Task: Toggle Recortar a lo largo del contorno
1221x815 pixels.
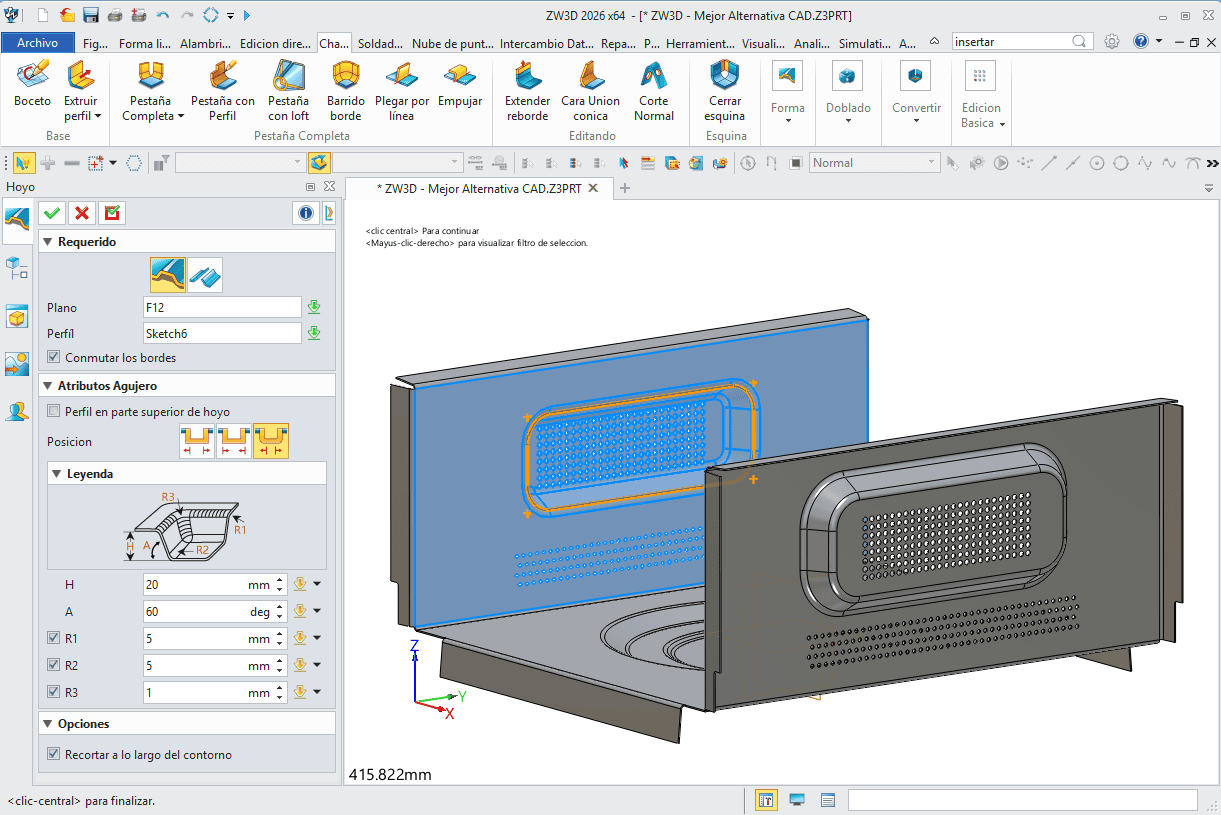Action: 54,754
